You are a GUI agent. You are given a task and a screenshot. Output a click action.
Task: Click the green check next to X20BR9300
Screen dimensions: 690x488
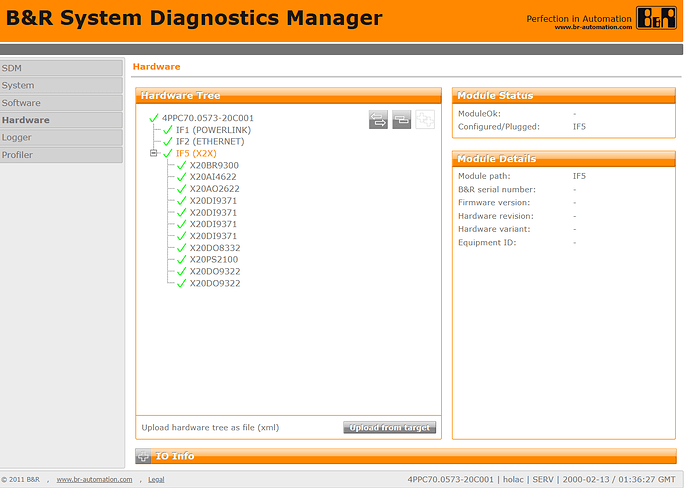(181, 165)
